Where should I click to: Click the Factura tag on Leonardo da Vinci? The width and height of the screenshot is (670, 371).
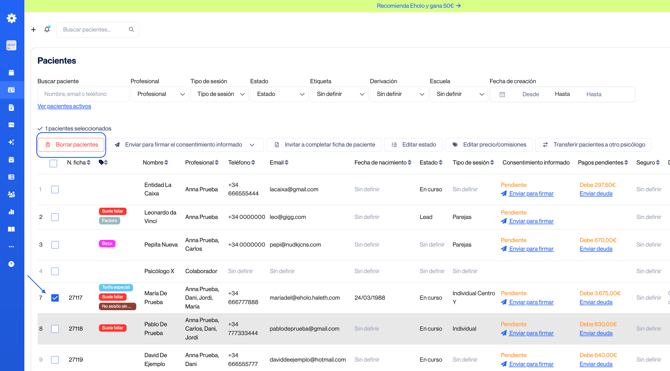pyautogui.click(x=109, y=221)
